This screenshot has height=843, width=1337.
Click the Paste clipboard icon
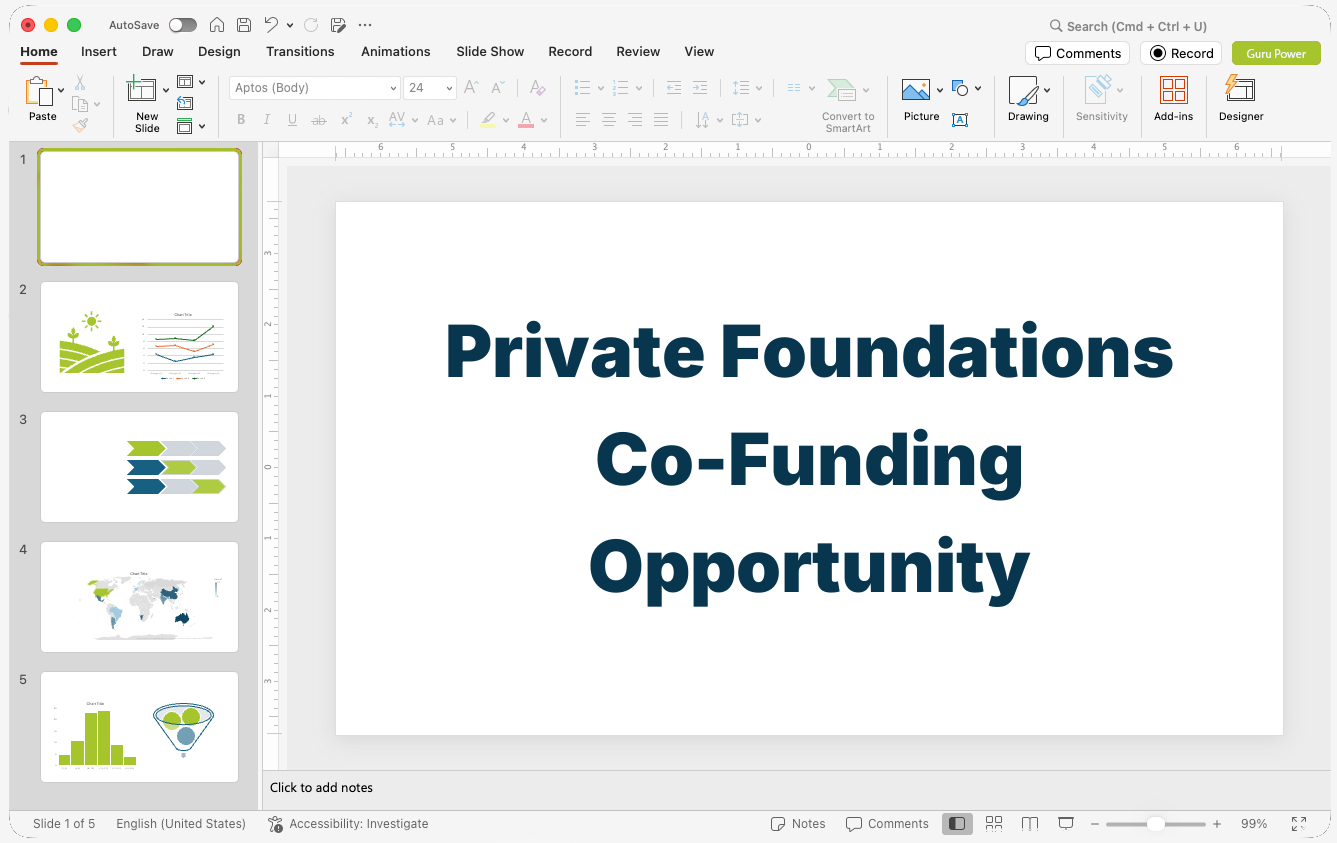tap(39, 92)
